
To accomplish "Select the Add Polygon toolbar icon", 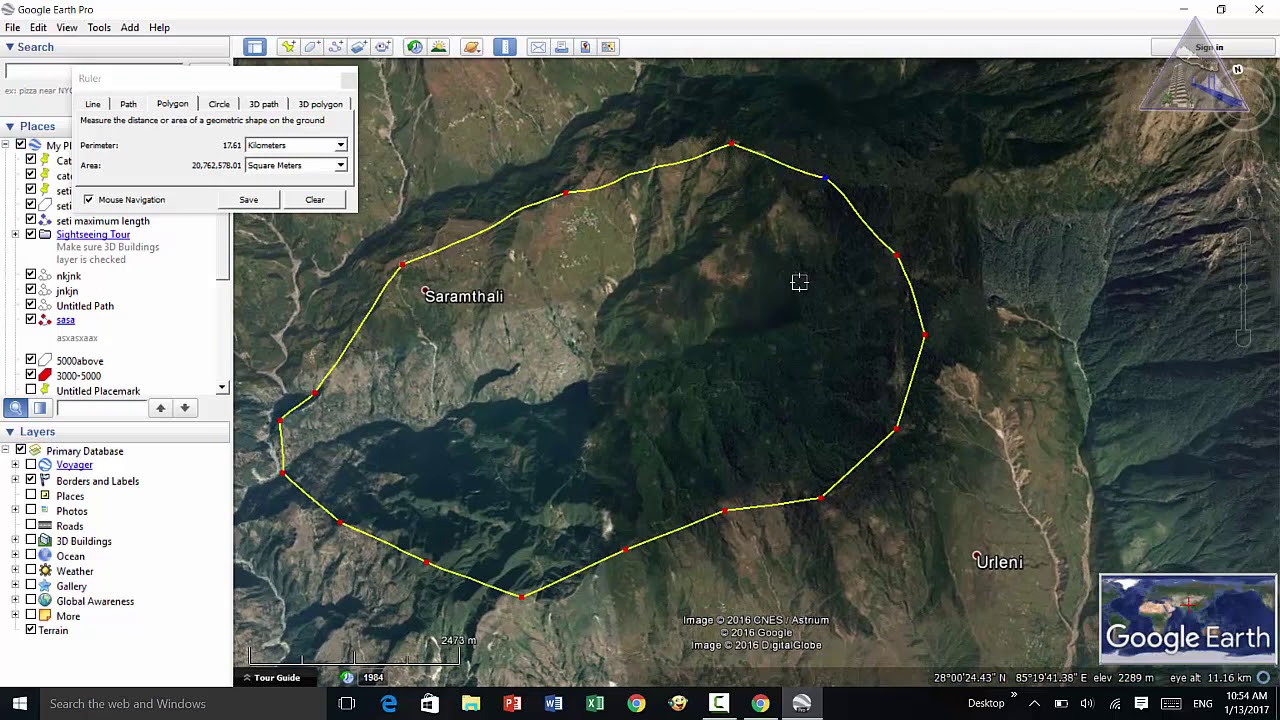I will pyautogui.click(x=312, y=47).
